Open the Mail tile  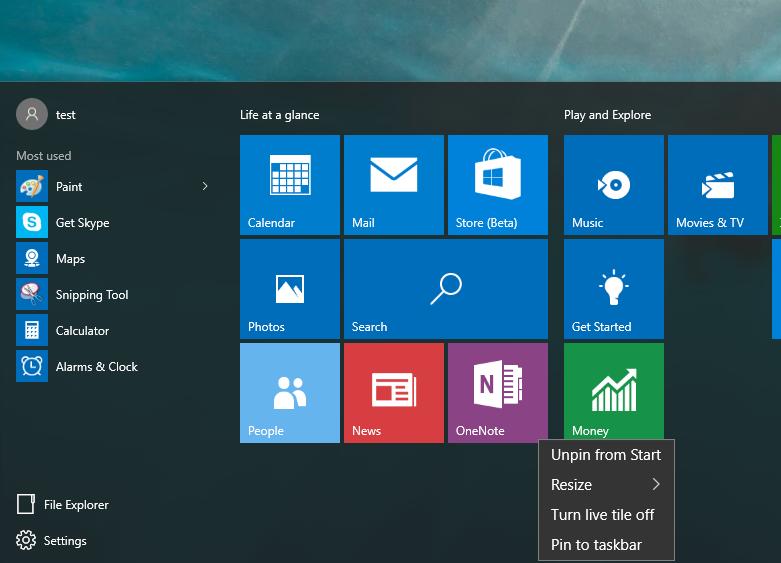pyautogui.click(x=393, y=184)
